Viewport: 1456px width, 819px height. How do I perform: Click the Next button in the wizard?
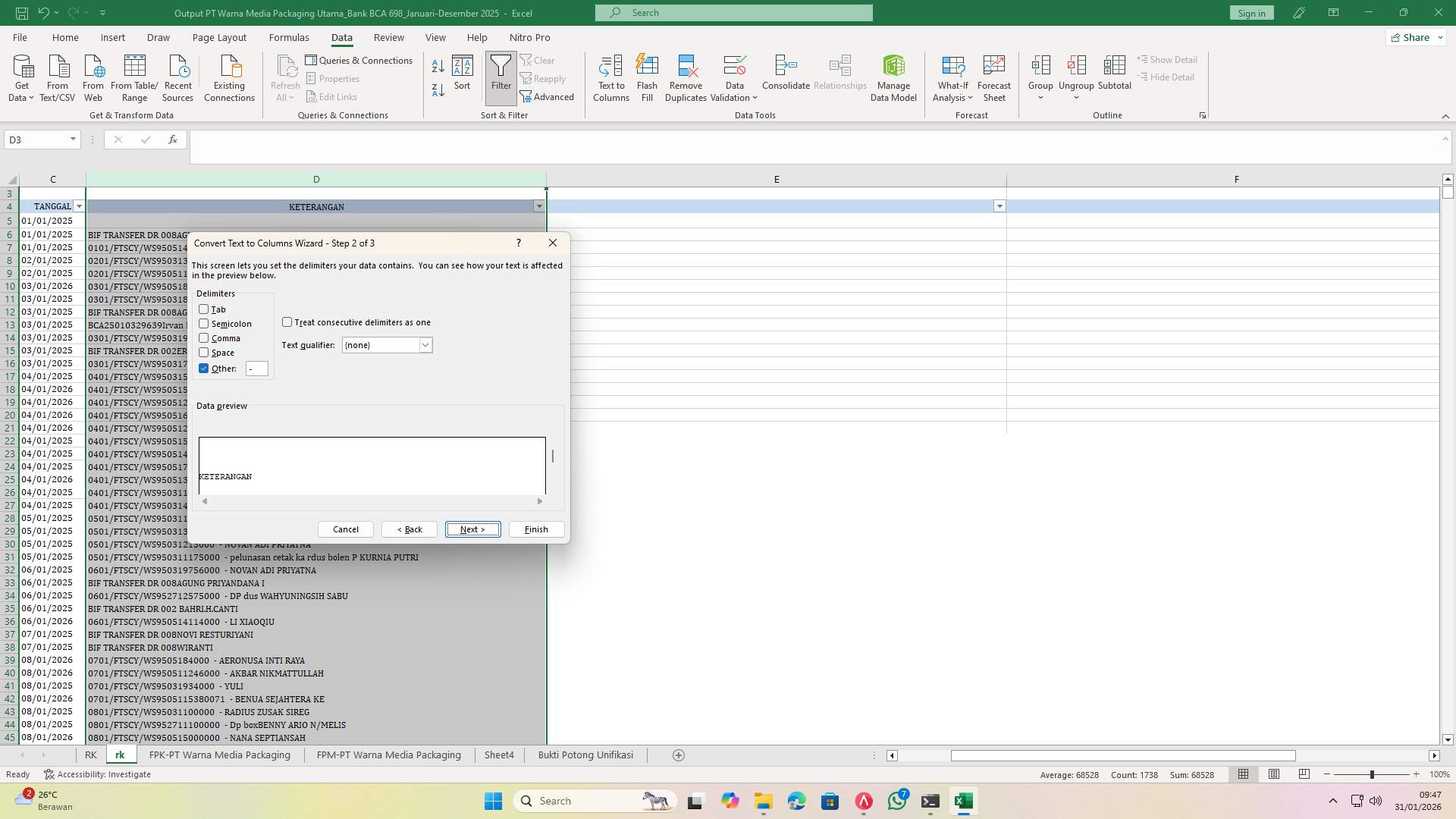(472, 529)
